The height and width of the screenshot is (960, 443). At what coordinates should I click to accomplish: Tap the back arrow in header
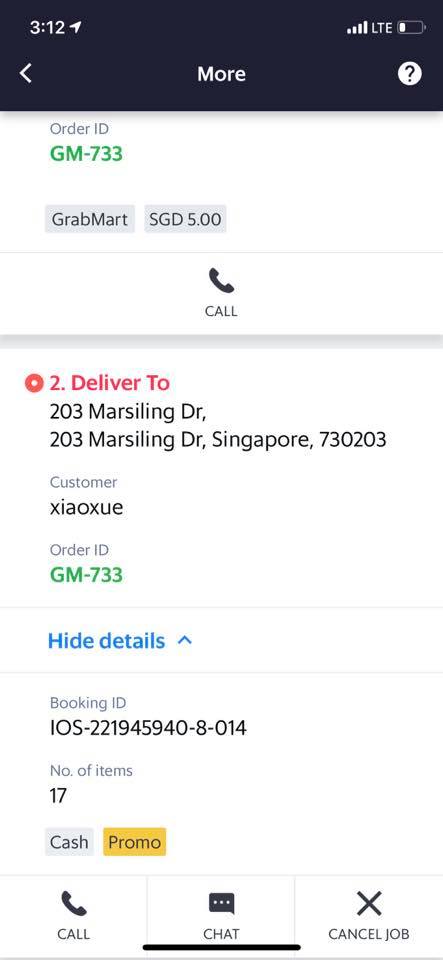(x=25, y=74)
